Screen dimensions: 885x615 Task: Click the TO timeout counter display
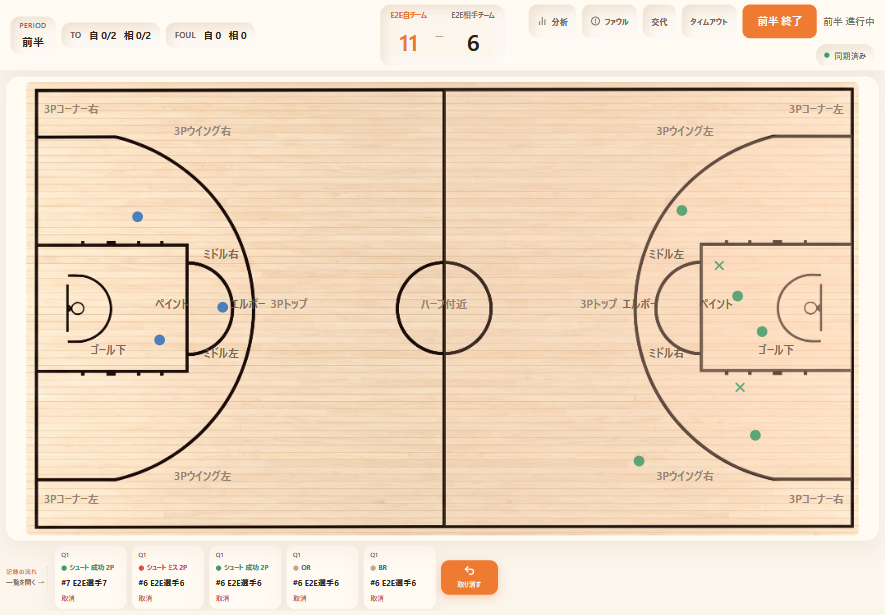coord(111,35)
